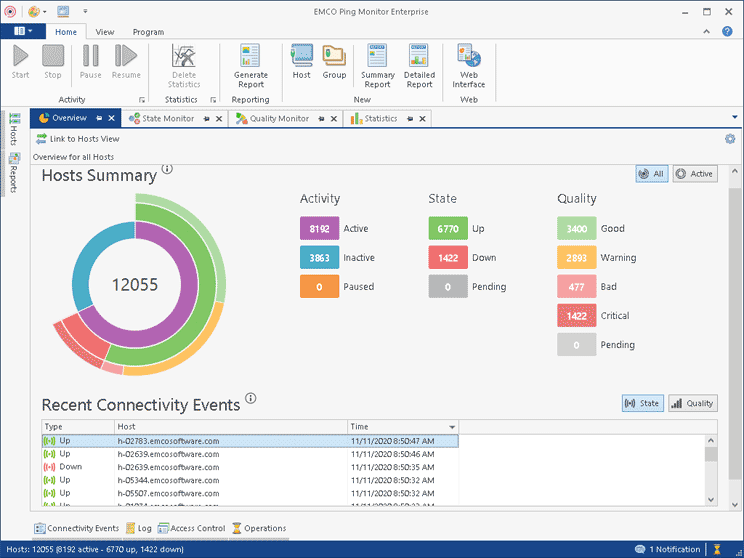Click Link to Hosts View
744x558 pixels.
[x=78, y=139]
